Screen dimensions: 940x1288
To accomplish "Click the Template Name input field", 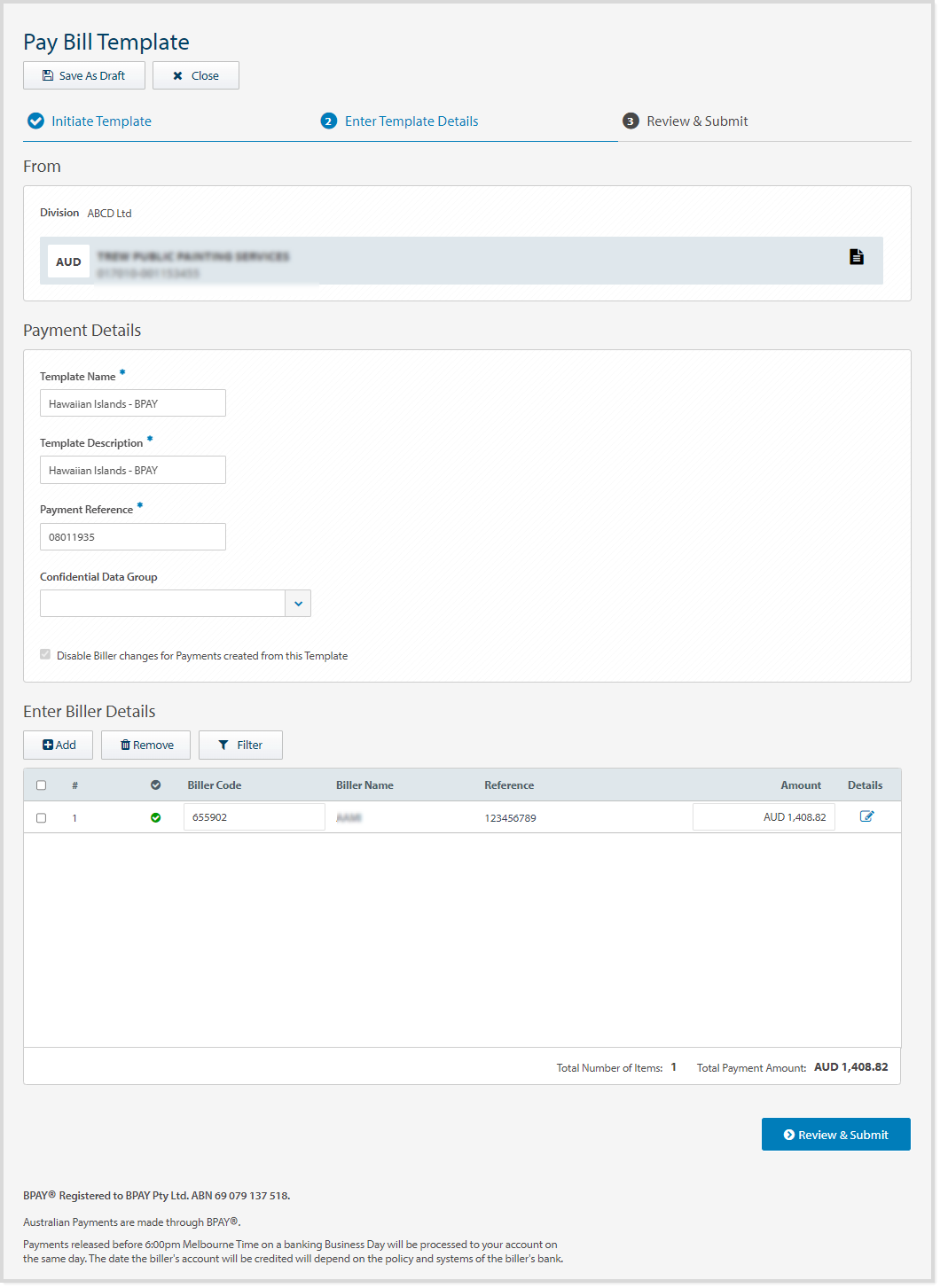I will 133,403.
